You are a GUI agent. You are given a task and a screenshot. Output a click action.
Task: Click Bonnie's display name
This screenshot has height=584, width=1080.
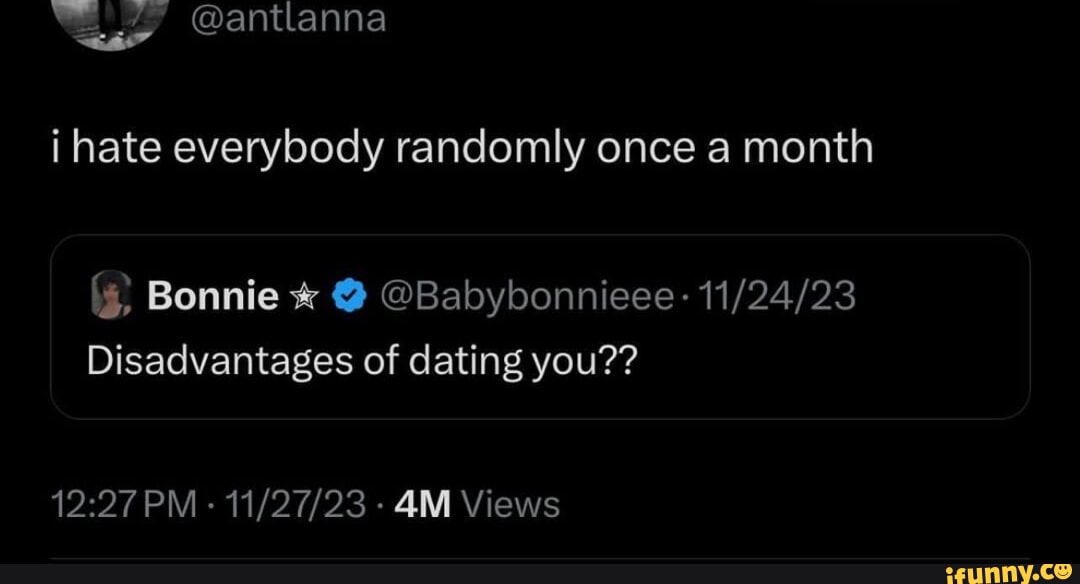213,294
